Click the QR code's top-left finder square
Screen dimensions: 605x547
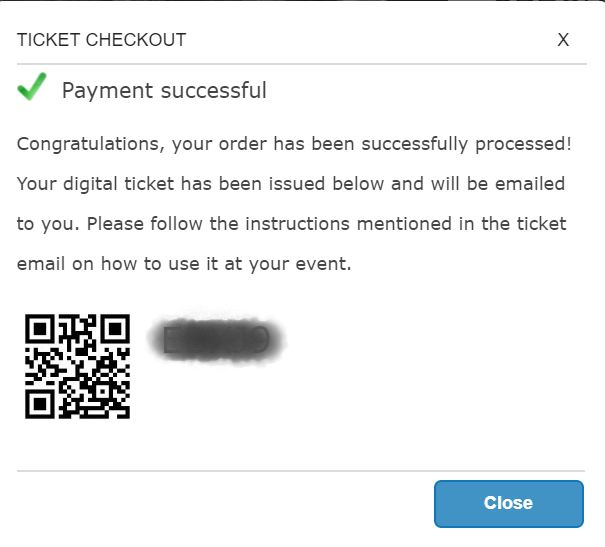coord(39,329)
